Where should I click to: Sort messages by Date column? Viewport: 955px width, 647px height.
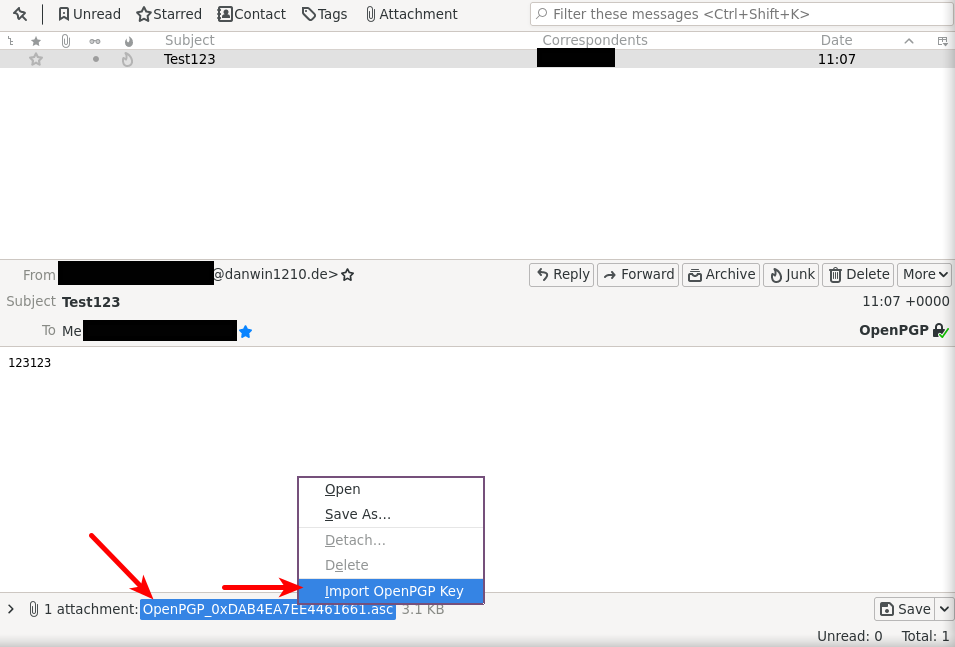836,41
